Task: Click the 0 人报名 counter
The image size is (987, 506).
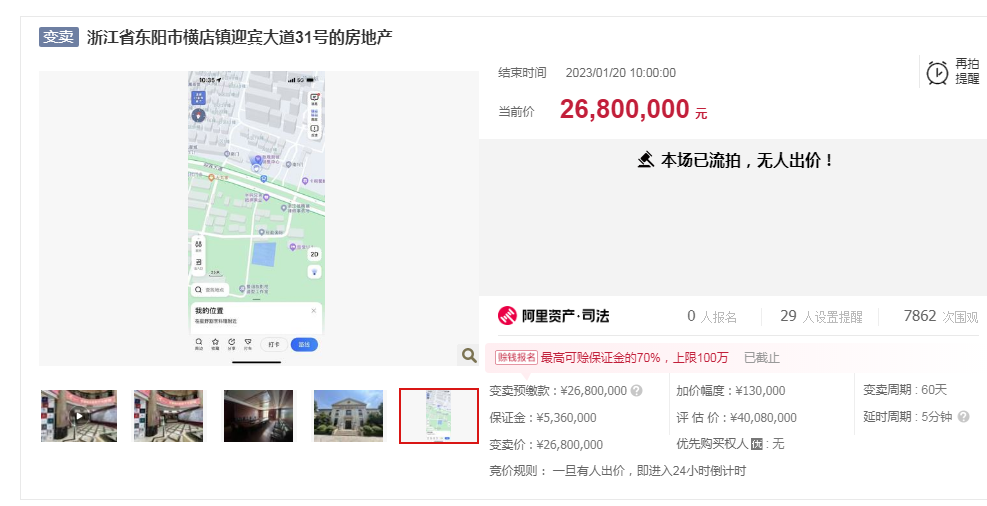Action: pos(711,317)
